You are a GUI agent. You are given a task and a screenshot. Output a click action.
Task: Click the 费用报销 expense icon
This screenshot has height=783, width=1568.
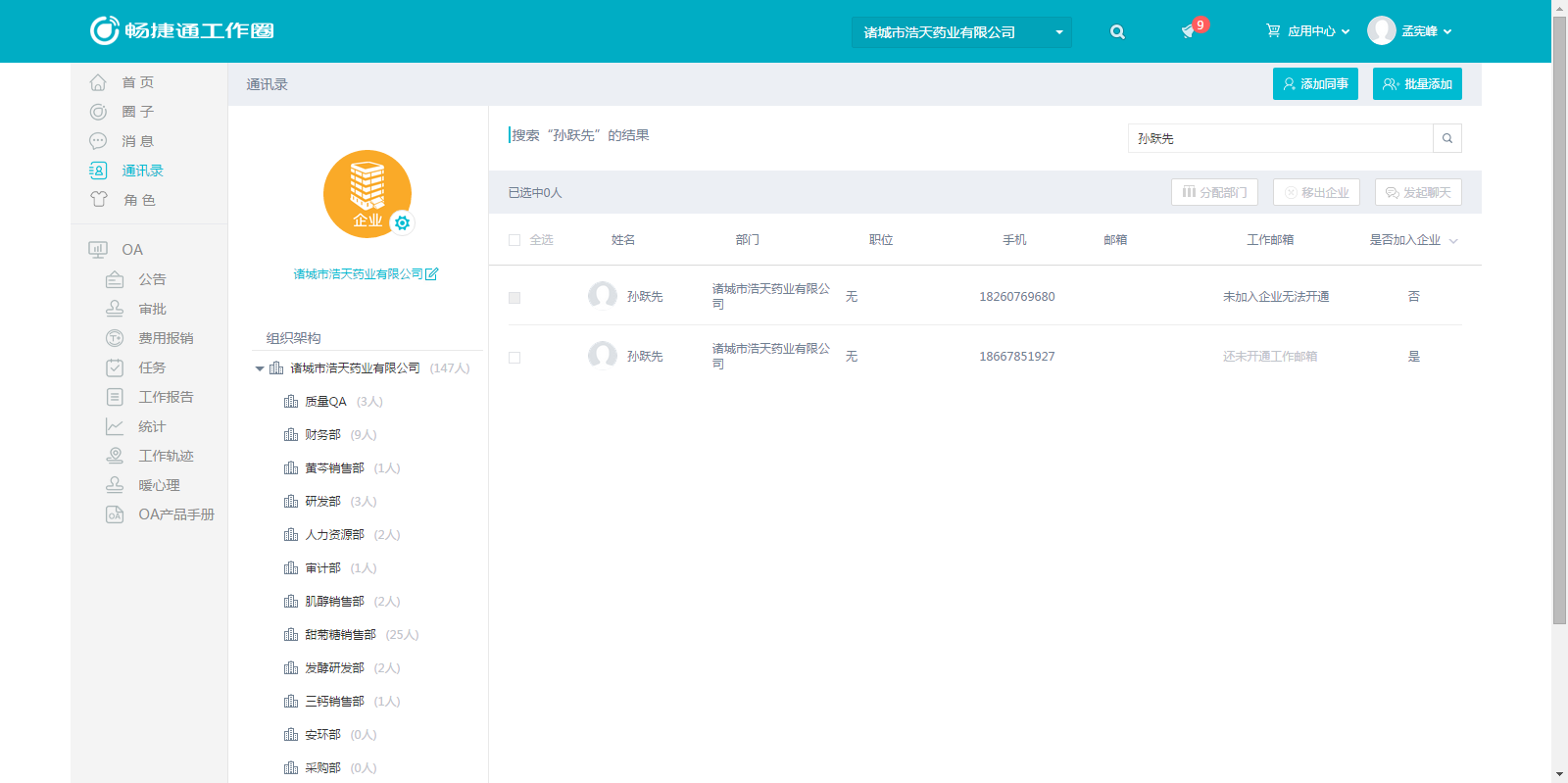tap(115, 338)
